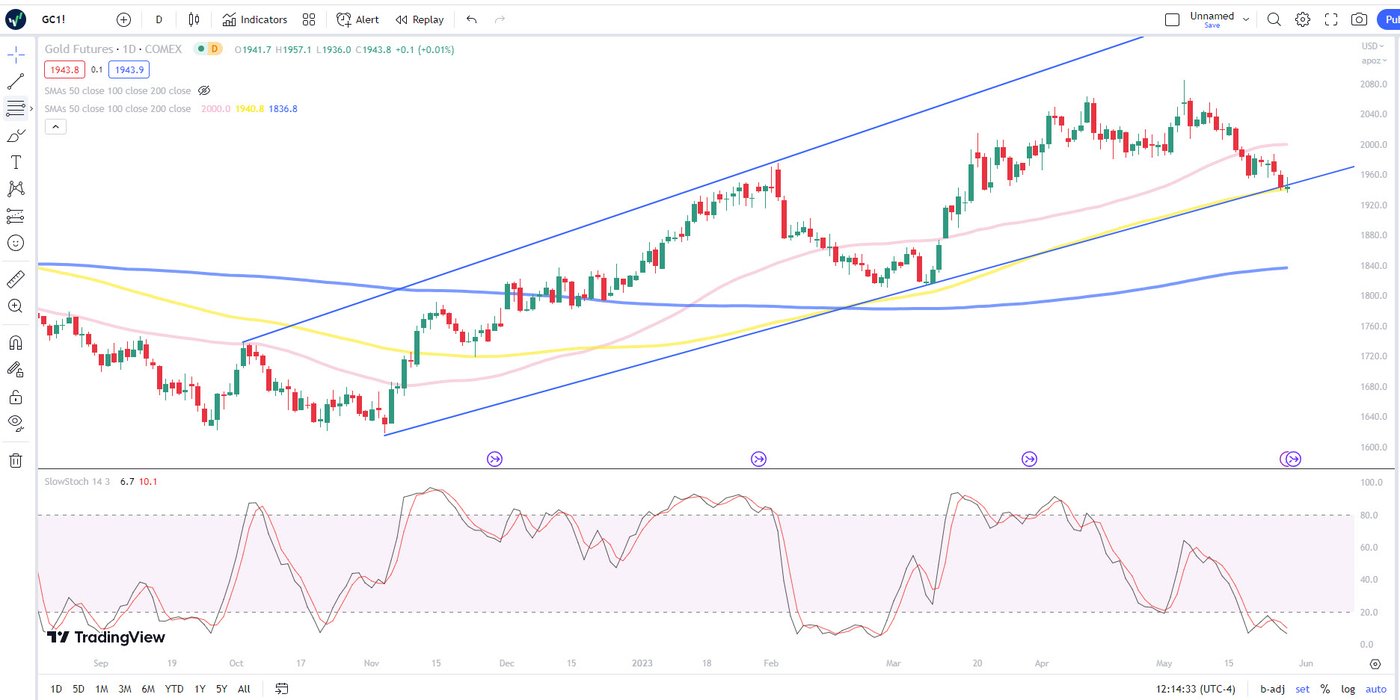Select the YTD time range

click(x=174, y=689)
